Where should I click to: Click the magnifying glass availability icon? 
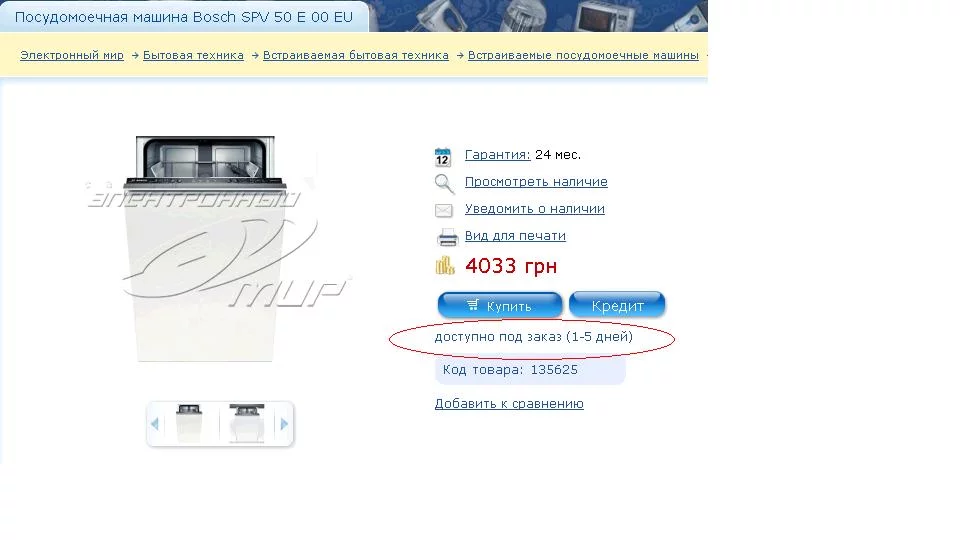tap(444, 183)
